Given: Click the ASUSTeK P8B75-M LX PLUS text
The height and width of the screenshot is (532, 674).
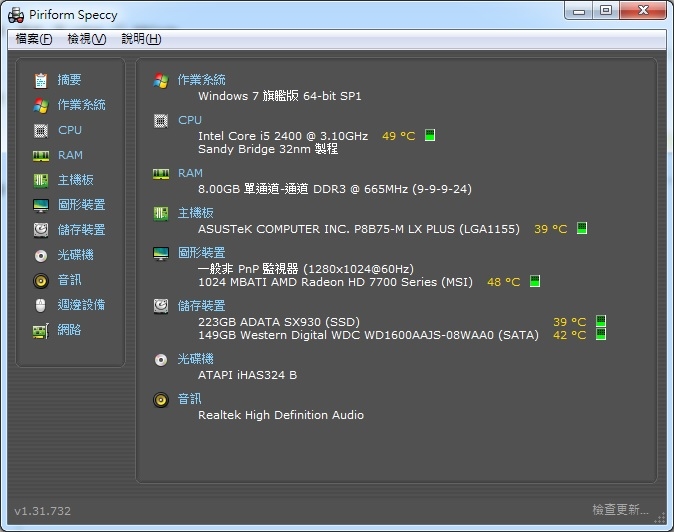Looking at the screenshot, I should 359,229.
